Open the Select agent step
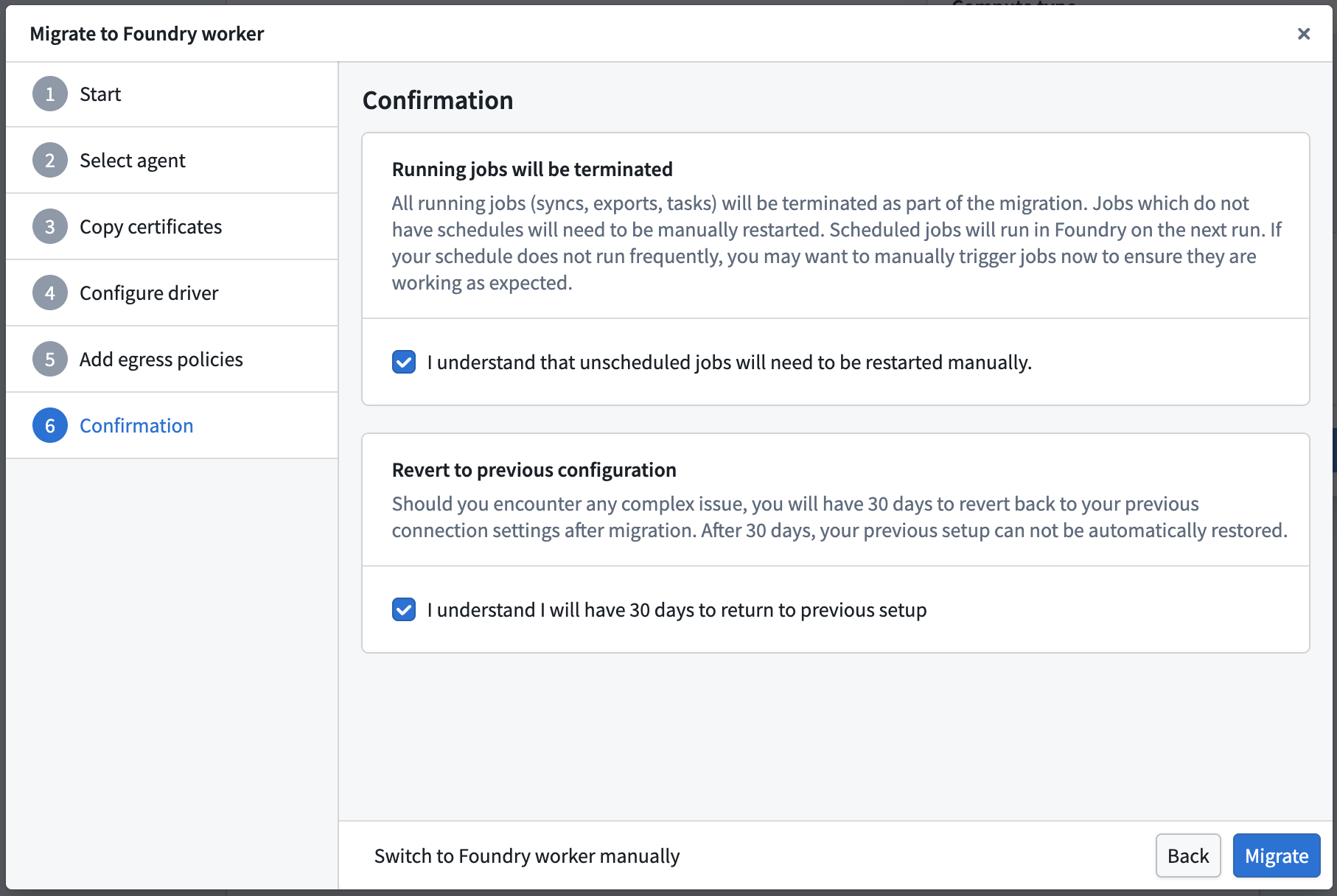Viewport: 1337px width, 896px height. (172, 161)
